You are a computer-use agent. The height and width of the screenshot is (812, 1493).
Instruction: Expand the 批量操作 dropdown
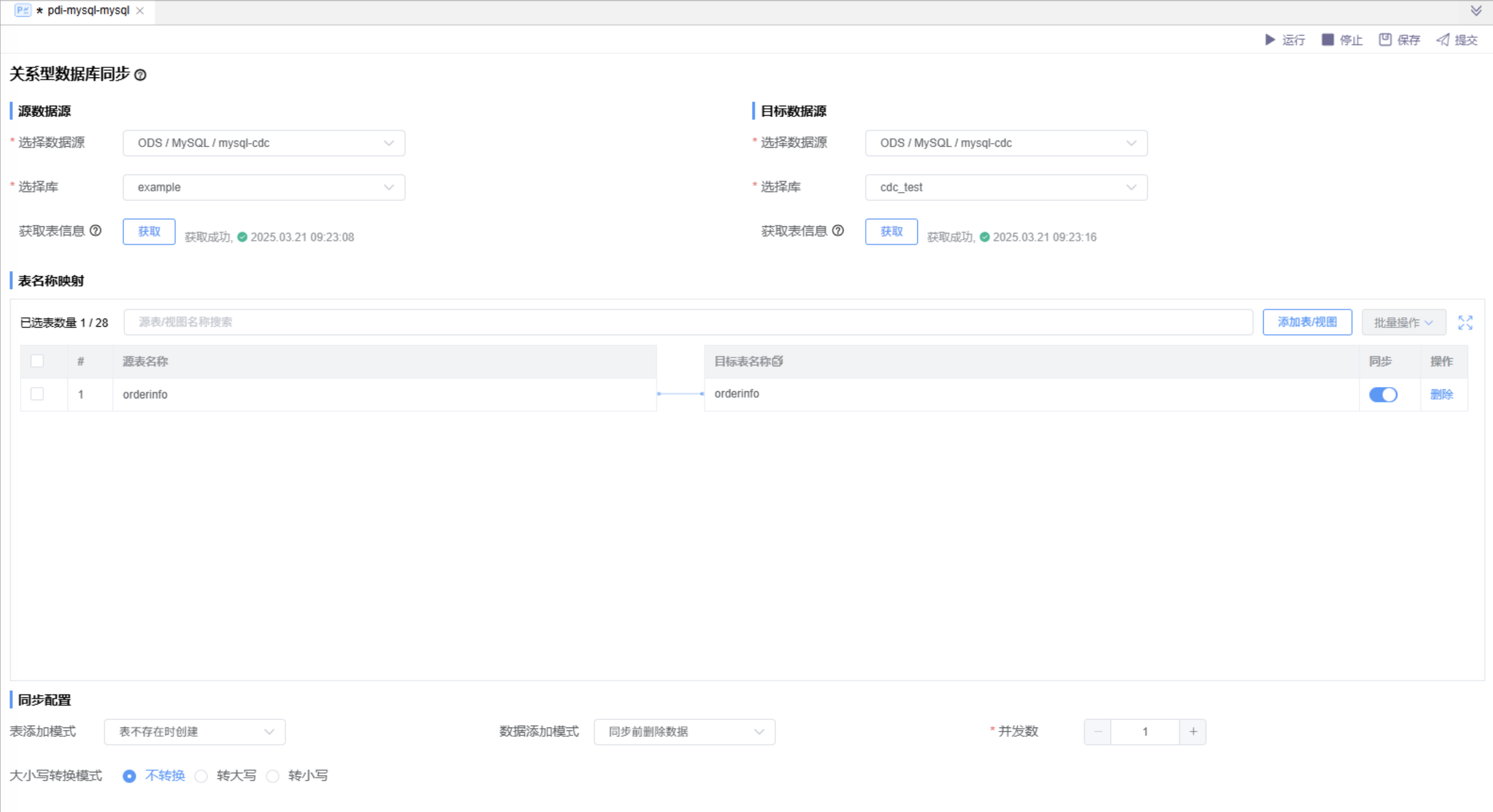(1403, 323)
